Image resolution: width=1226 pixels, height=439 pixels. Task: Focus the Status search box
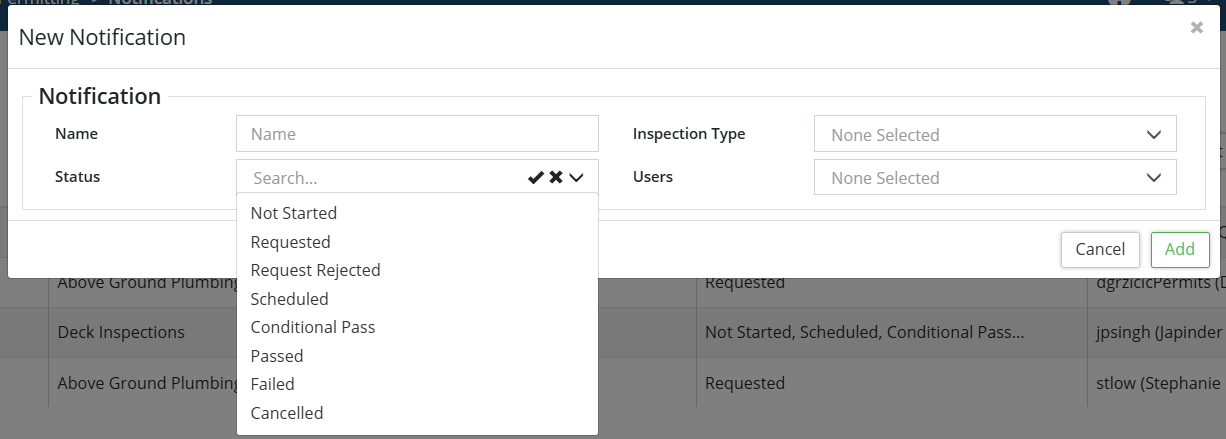(x=385, y=178)
